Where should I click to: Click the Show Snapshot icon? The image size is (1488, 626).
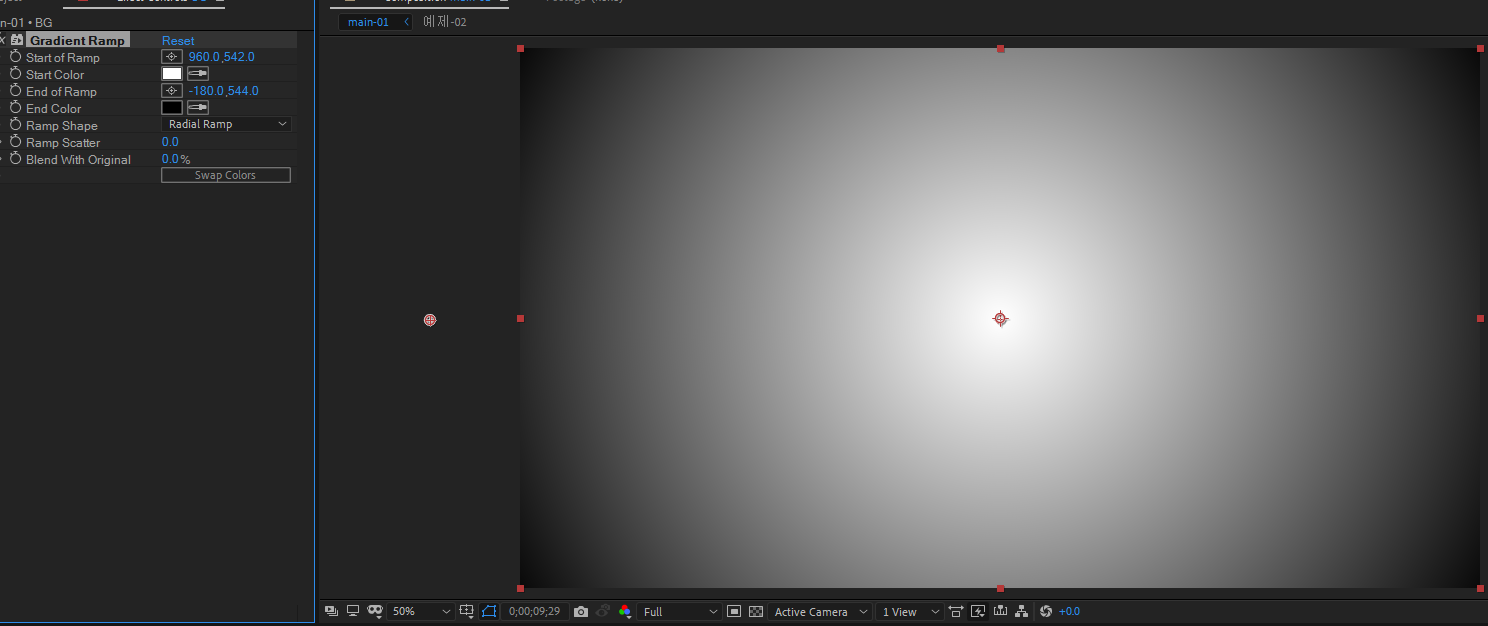(603, 611)
